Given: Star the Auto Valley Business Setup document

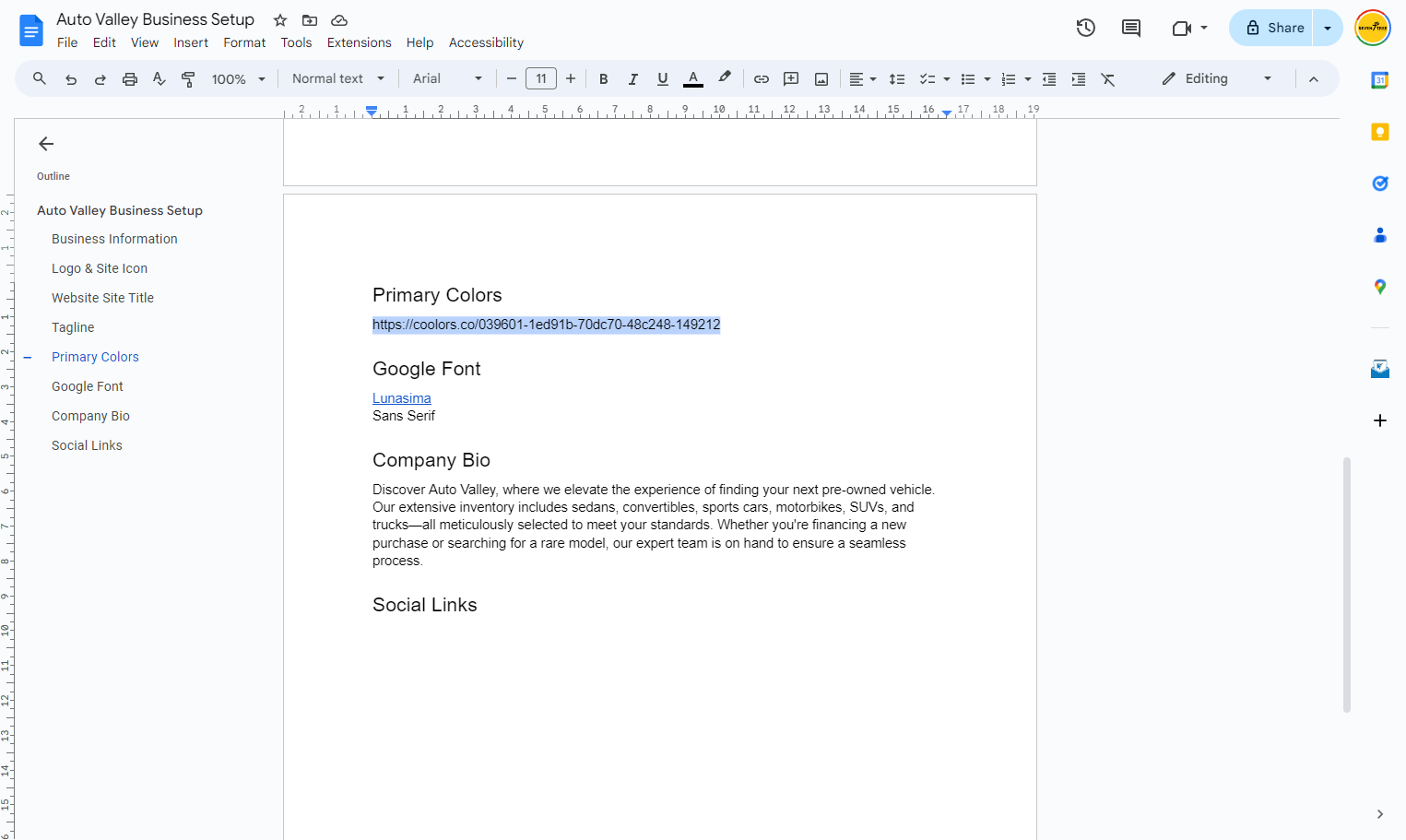Looking at the screenshot, I should 280,20.
